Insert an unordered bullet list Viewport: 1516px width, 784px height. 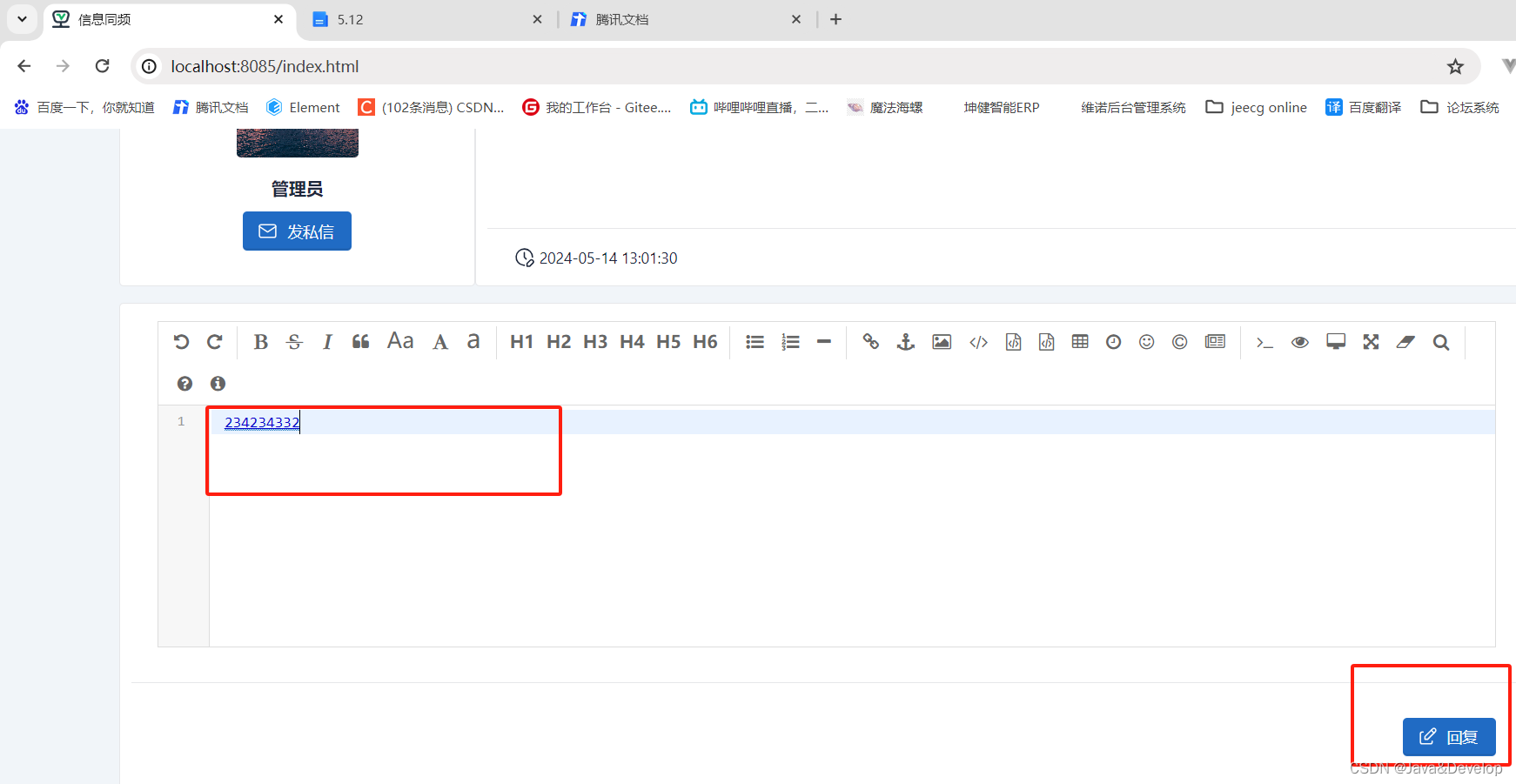point(755,342)
